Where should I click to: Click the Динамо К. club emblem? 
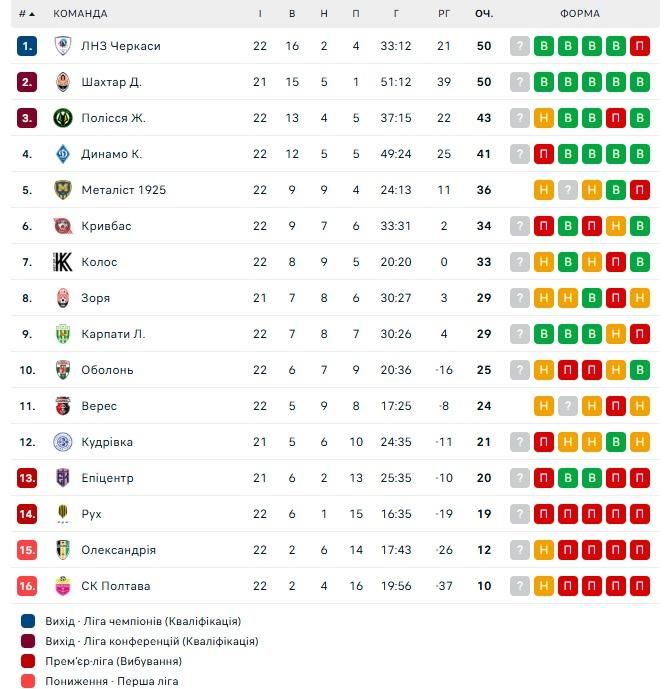coord(63,154)
